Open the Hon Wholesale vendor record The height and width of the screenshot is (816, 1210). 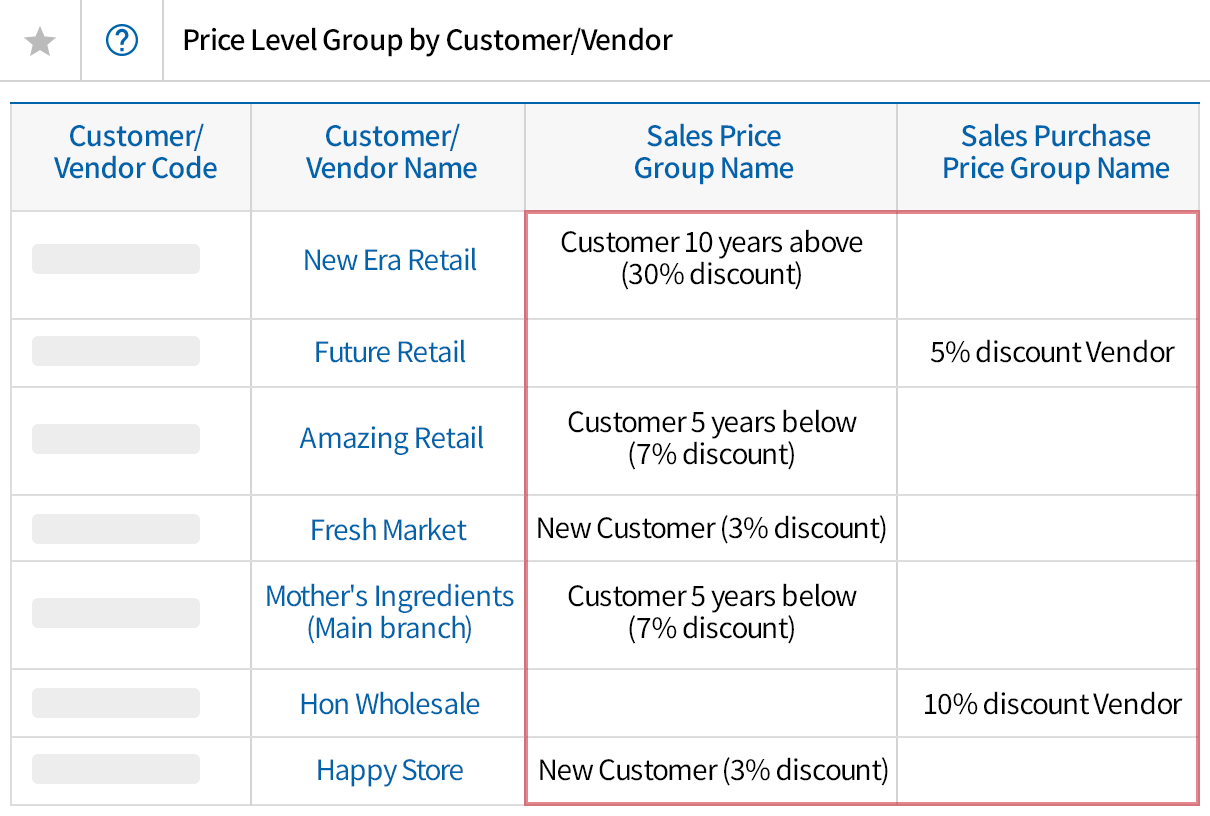coord(389,703)
